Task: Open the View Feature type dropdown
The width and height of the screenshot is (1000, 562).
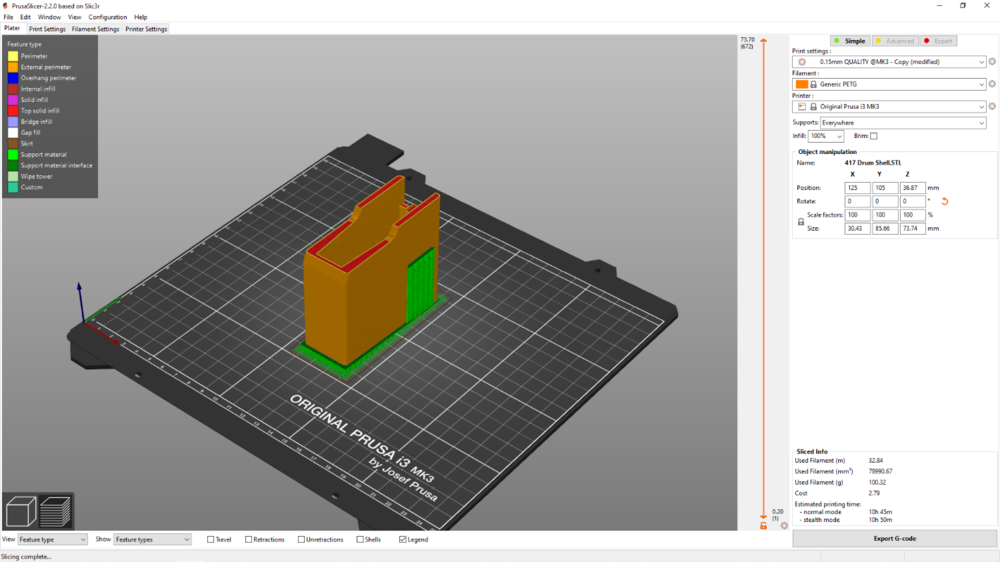Action: 52,539
